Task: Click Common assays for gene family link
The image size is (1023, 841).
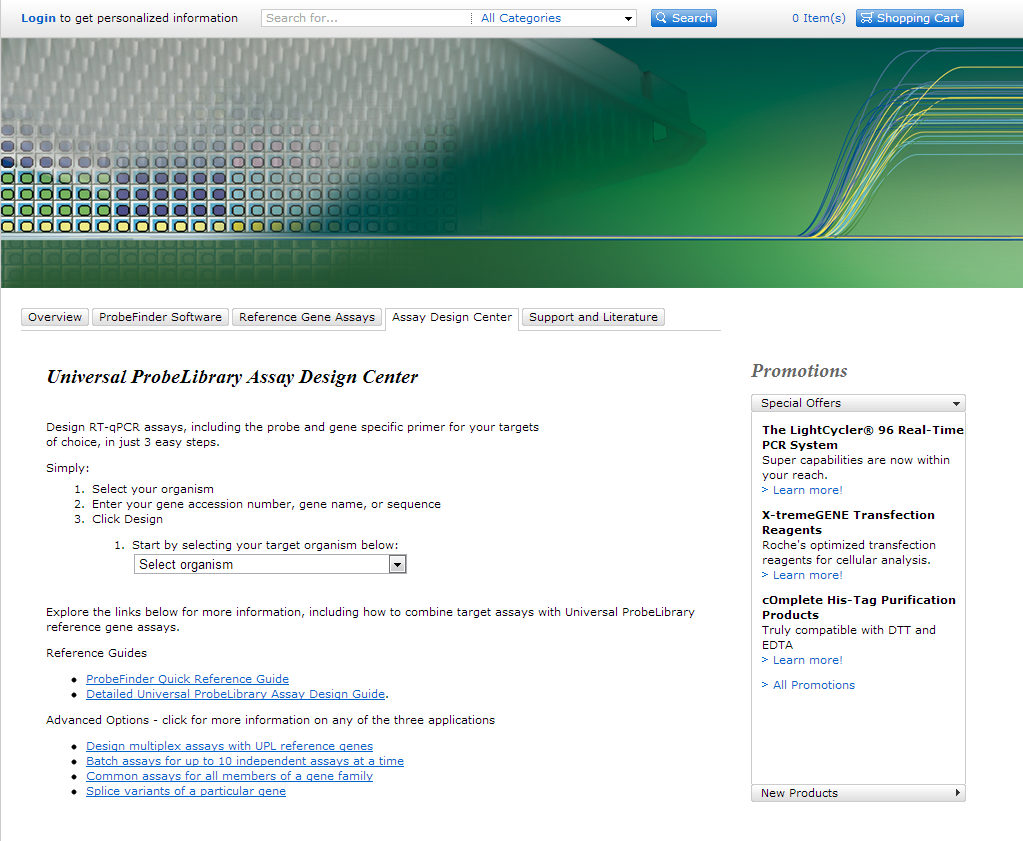Action: coord(229,776)
